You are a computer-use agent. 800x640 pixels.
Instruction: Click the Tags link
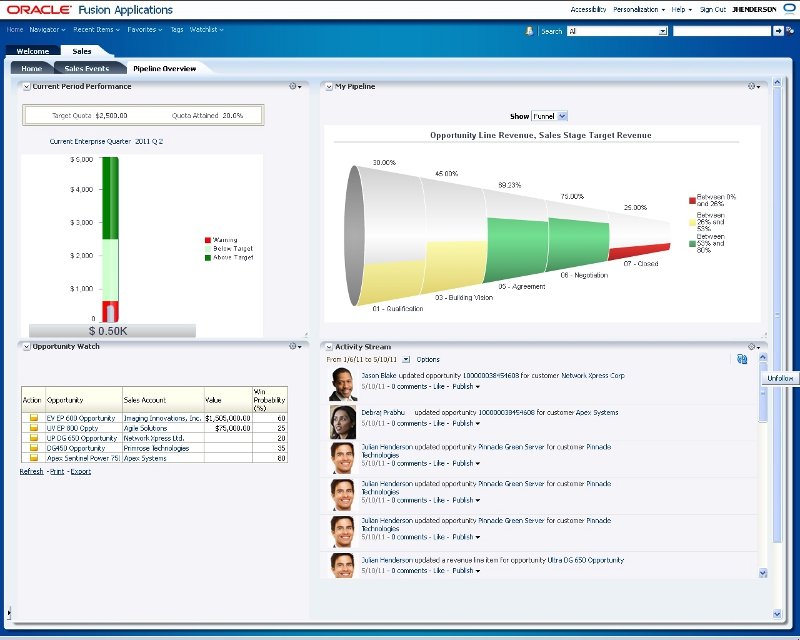coord(177,30)
